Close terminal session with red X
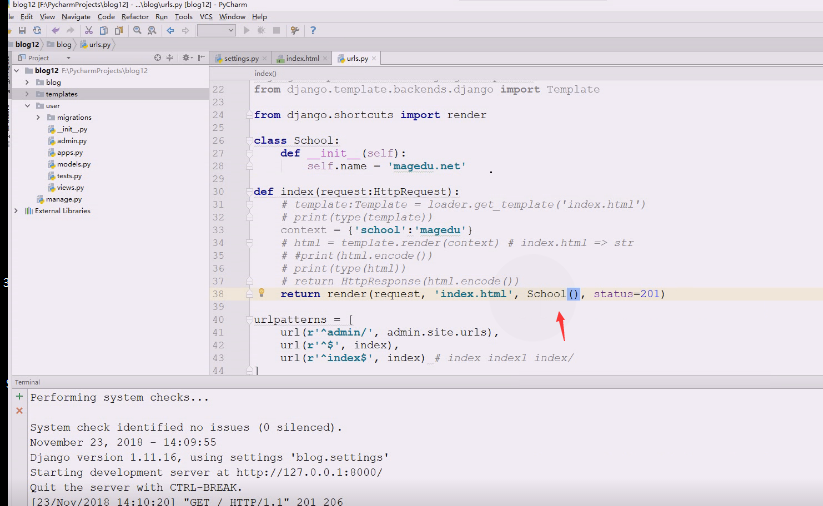The width and height of the screenshot is (823, 506). point(19,411)
